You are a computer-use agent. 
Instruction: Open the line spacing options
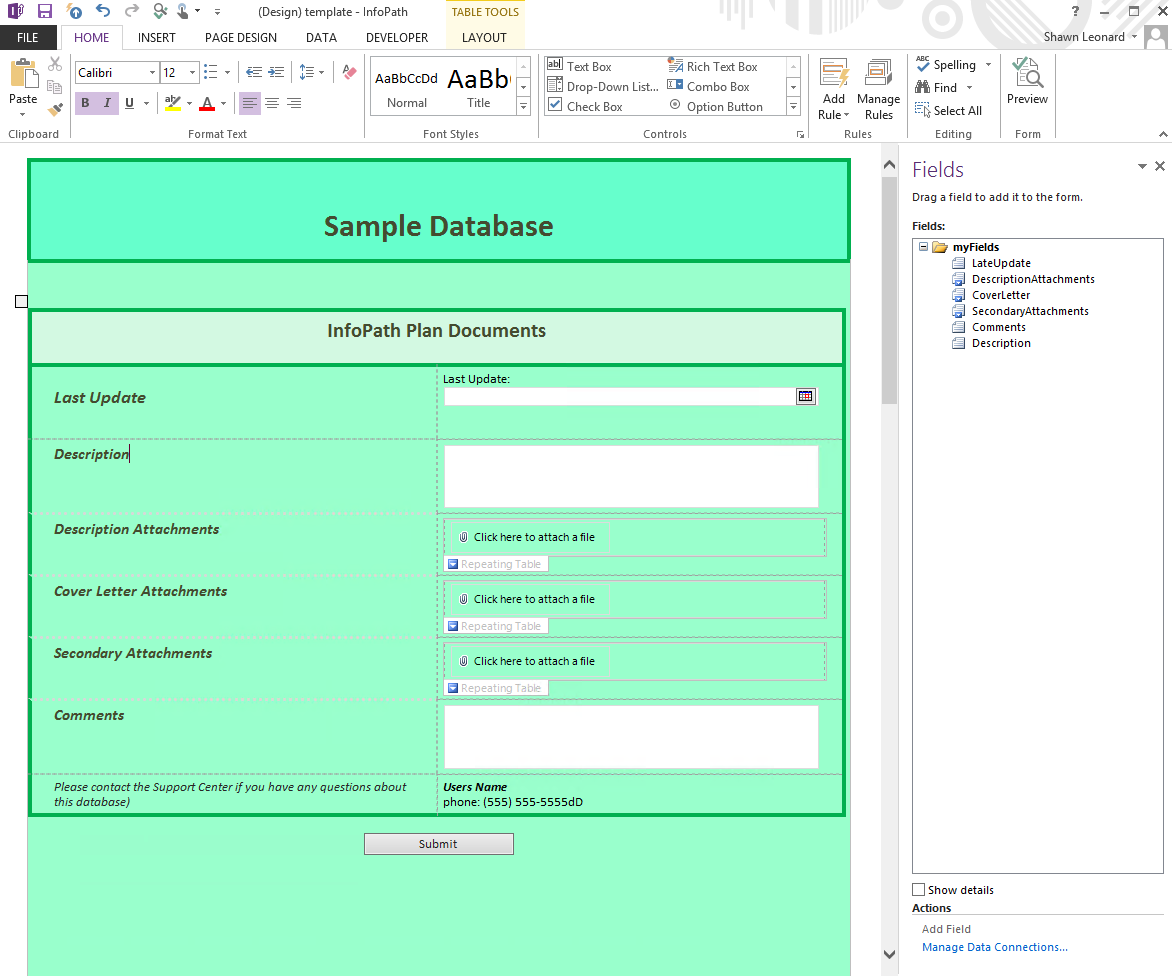point(311,72)
